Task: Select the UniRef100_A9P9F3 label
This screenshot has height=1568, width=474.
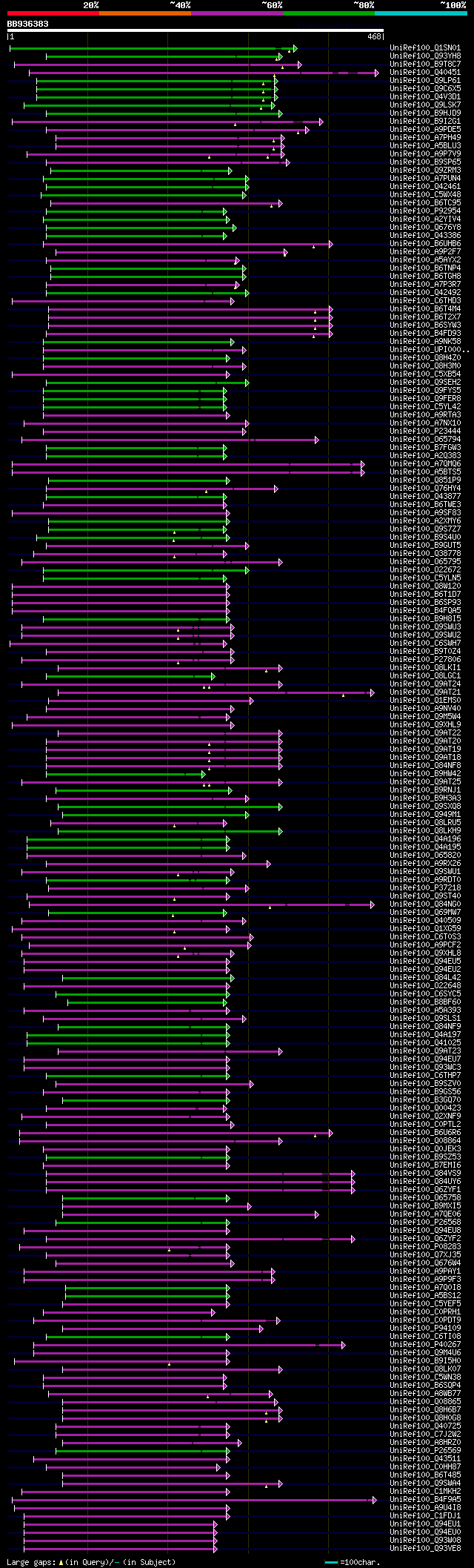Action: [x=425, y=1280]
